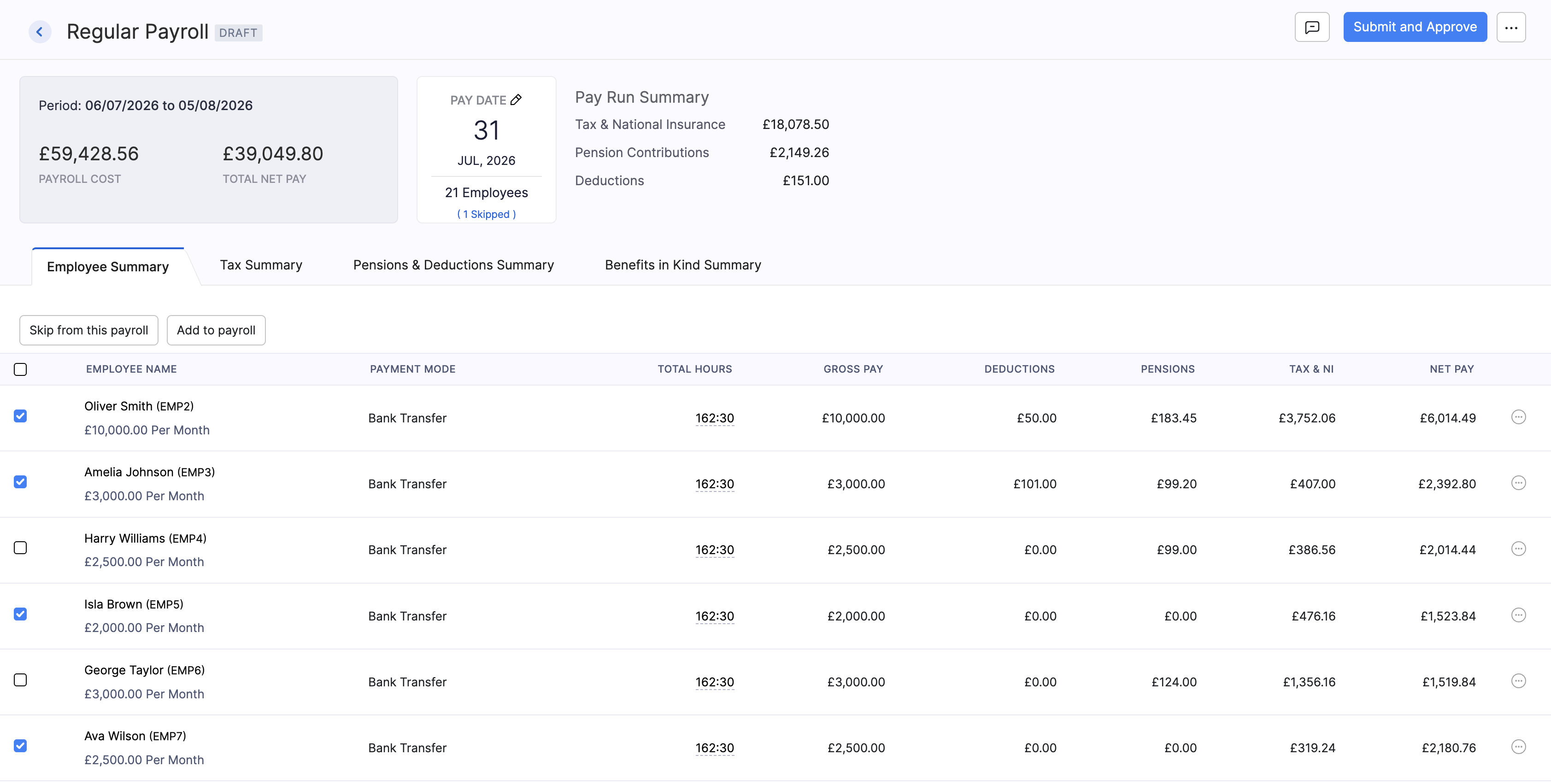Edit pay date with the pencil icon

pyautogui.click(x=516, y=100)
